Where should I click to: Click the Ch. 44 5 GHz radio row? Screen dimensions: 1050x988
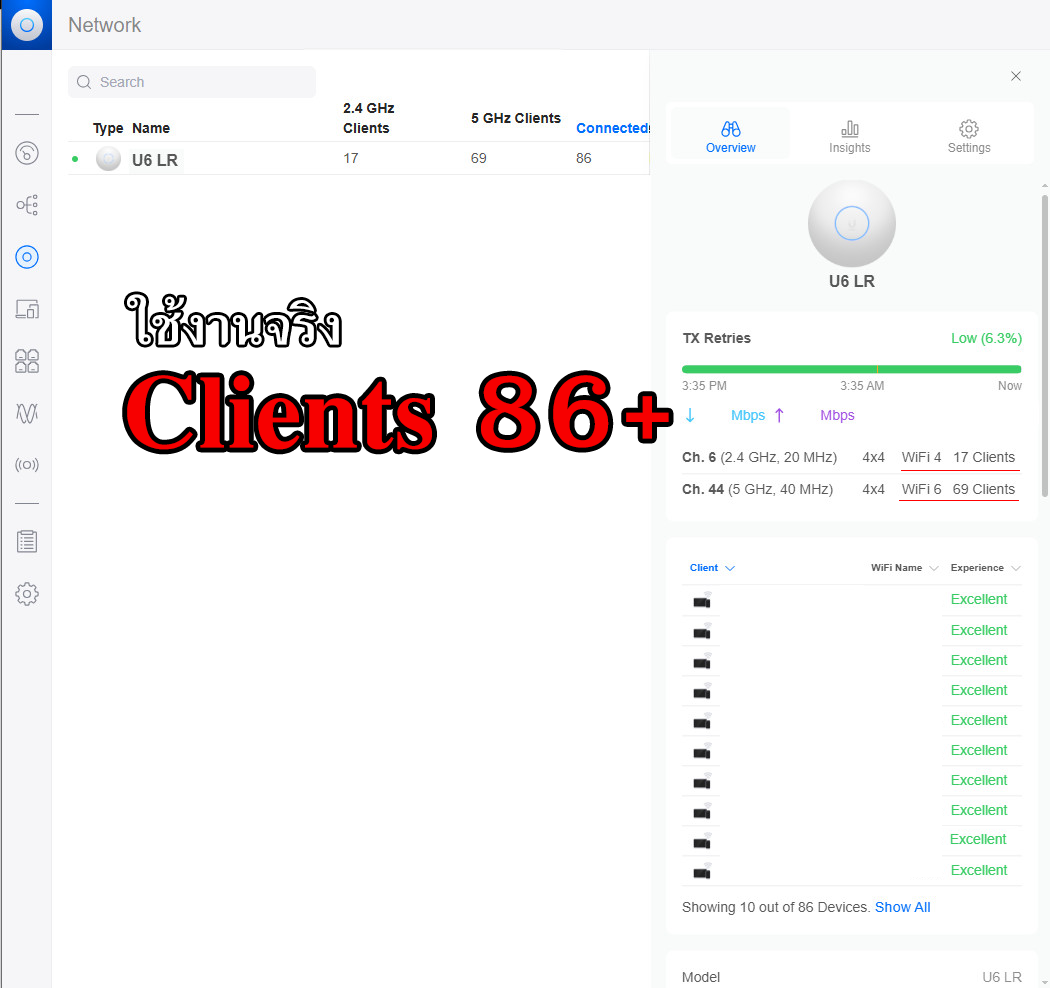point(850,490)
